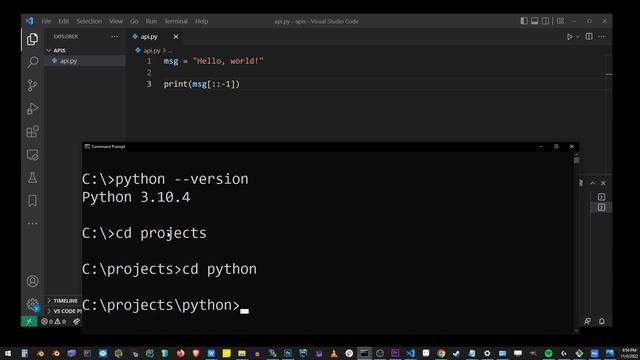Click the Command Prompt title bar icon
This screenshot has height=360, width=640.
(x=87, y=146)
